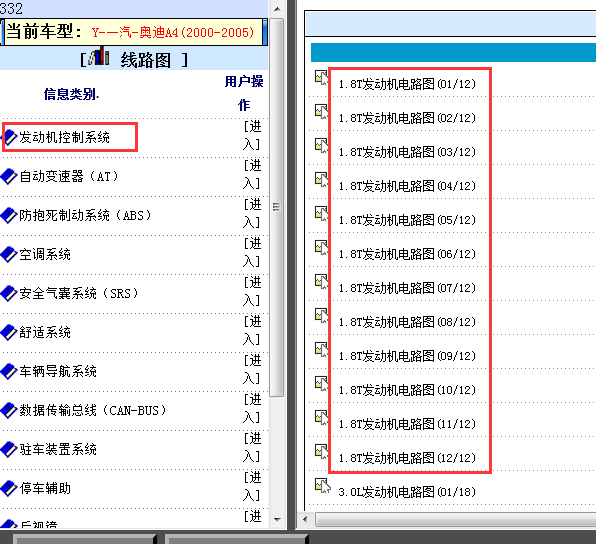
Task: Click the books icon in the 线路图 header
Action: click(99, 56)
